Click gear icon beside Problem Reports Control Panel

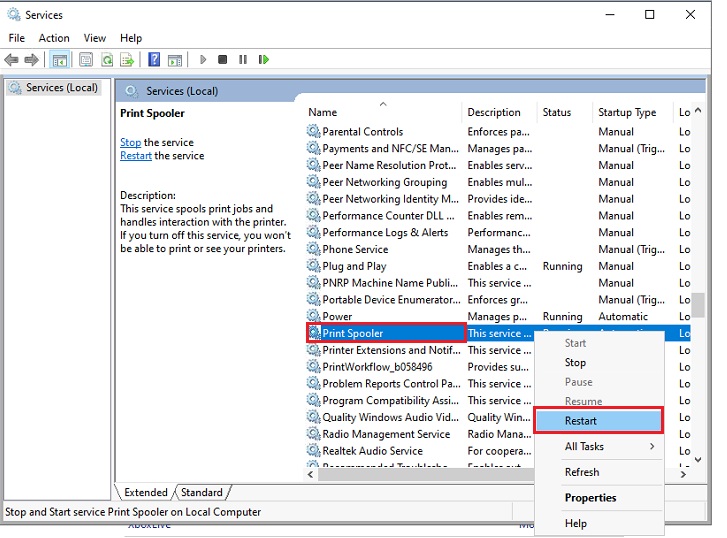coord(314,384)
